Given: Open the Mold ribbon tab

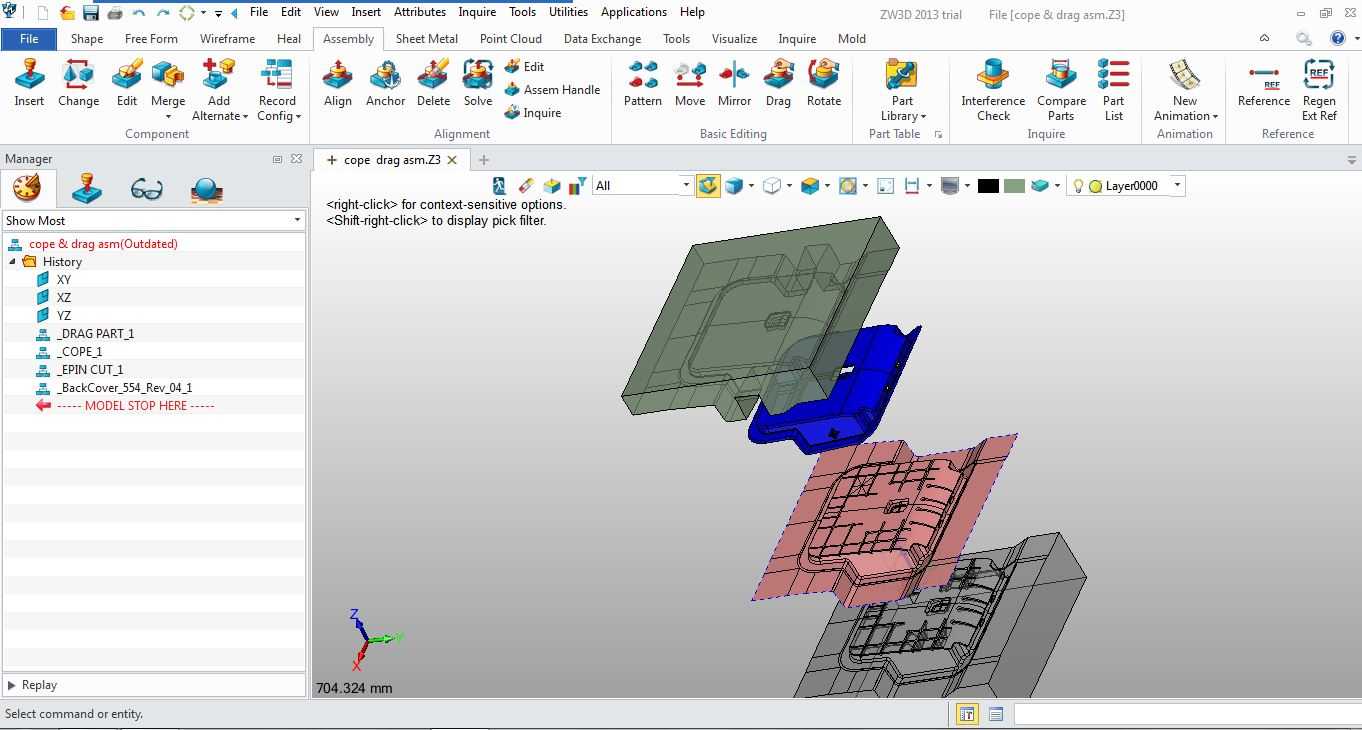Looking at the screenshot, I should coord(852,38).
